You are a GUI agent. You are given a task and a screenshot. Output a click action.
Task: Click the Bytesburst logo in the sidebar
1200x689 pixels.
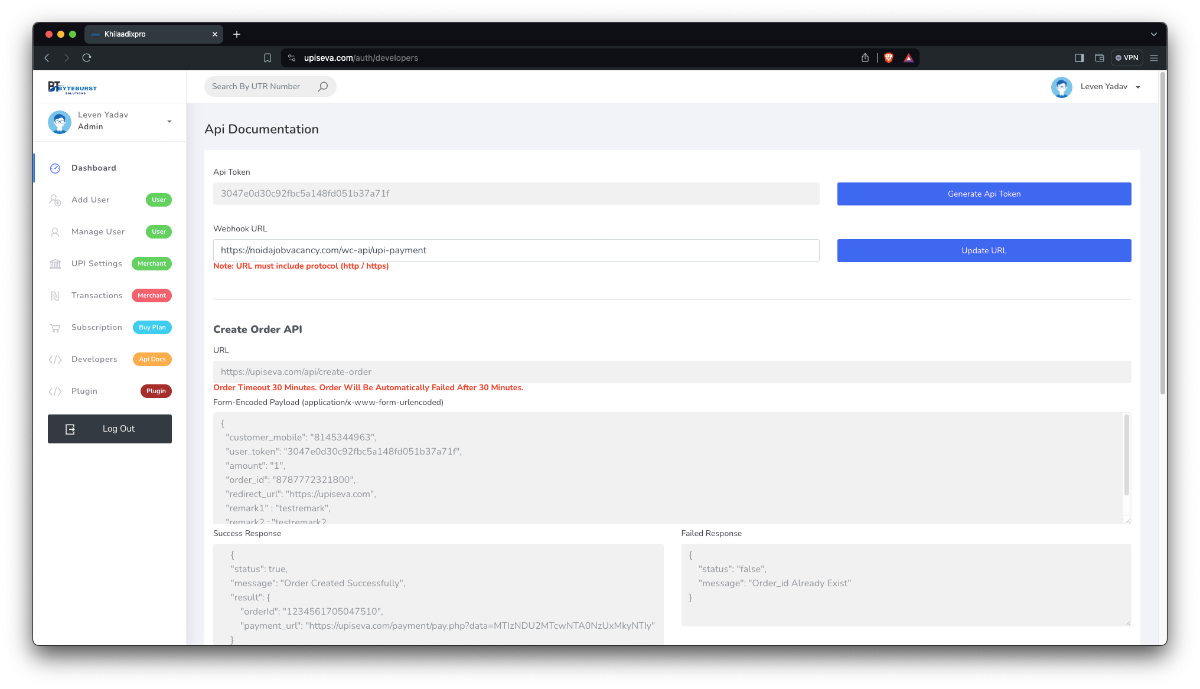tap(72, 87)
